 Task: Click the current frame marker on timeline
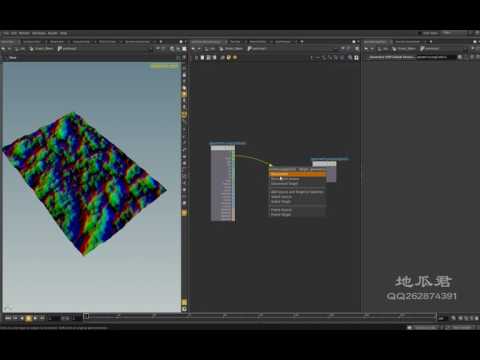point(86,316)
